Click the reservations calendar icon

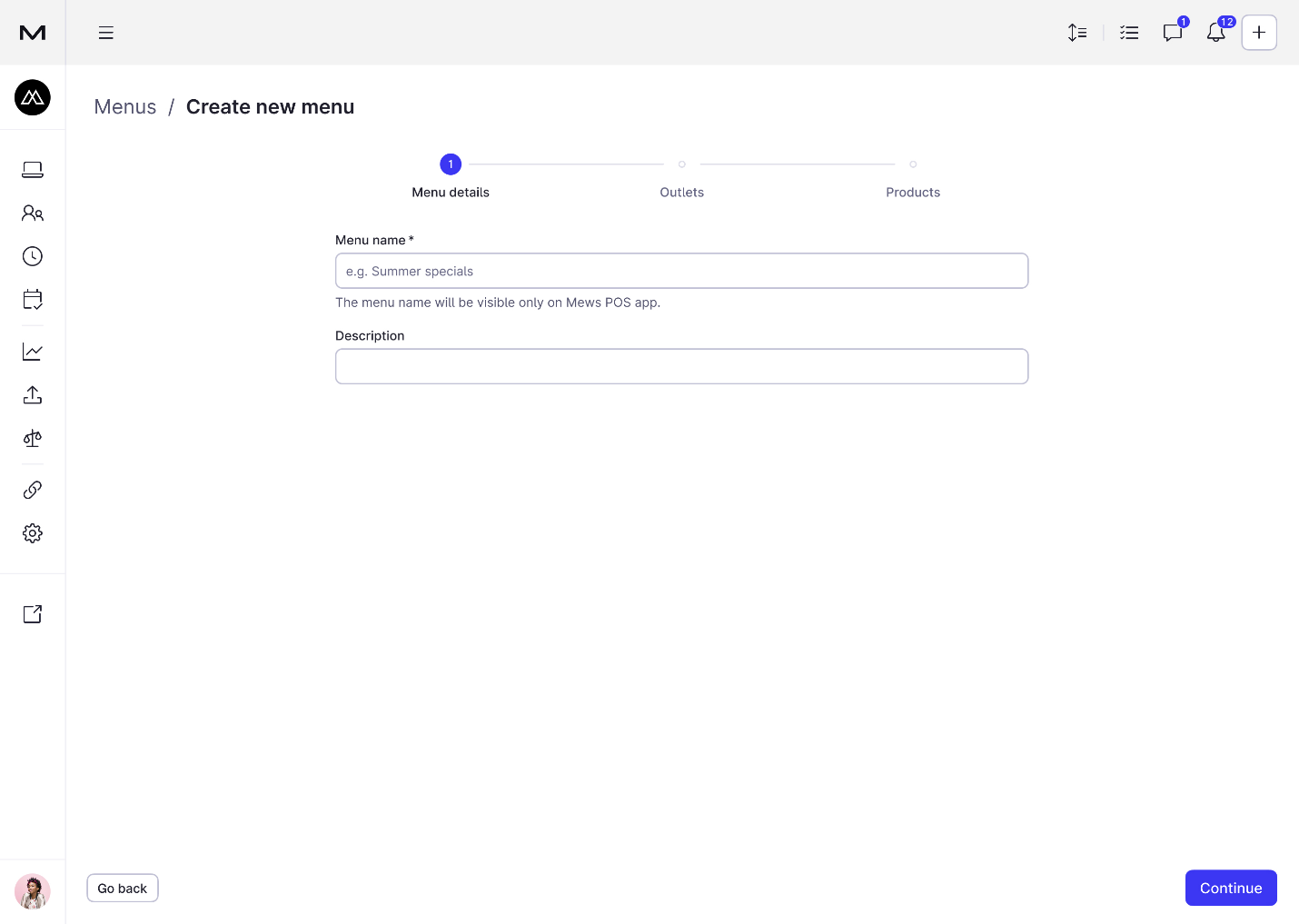[x=32, y=299]
